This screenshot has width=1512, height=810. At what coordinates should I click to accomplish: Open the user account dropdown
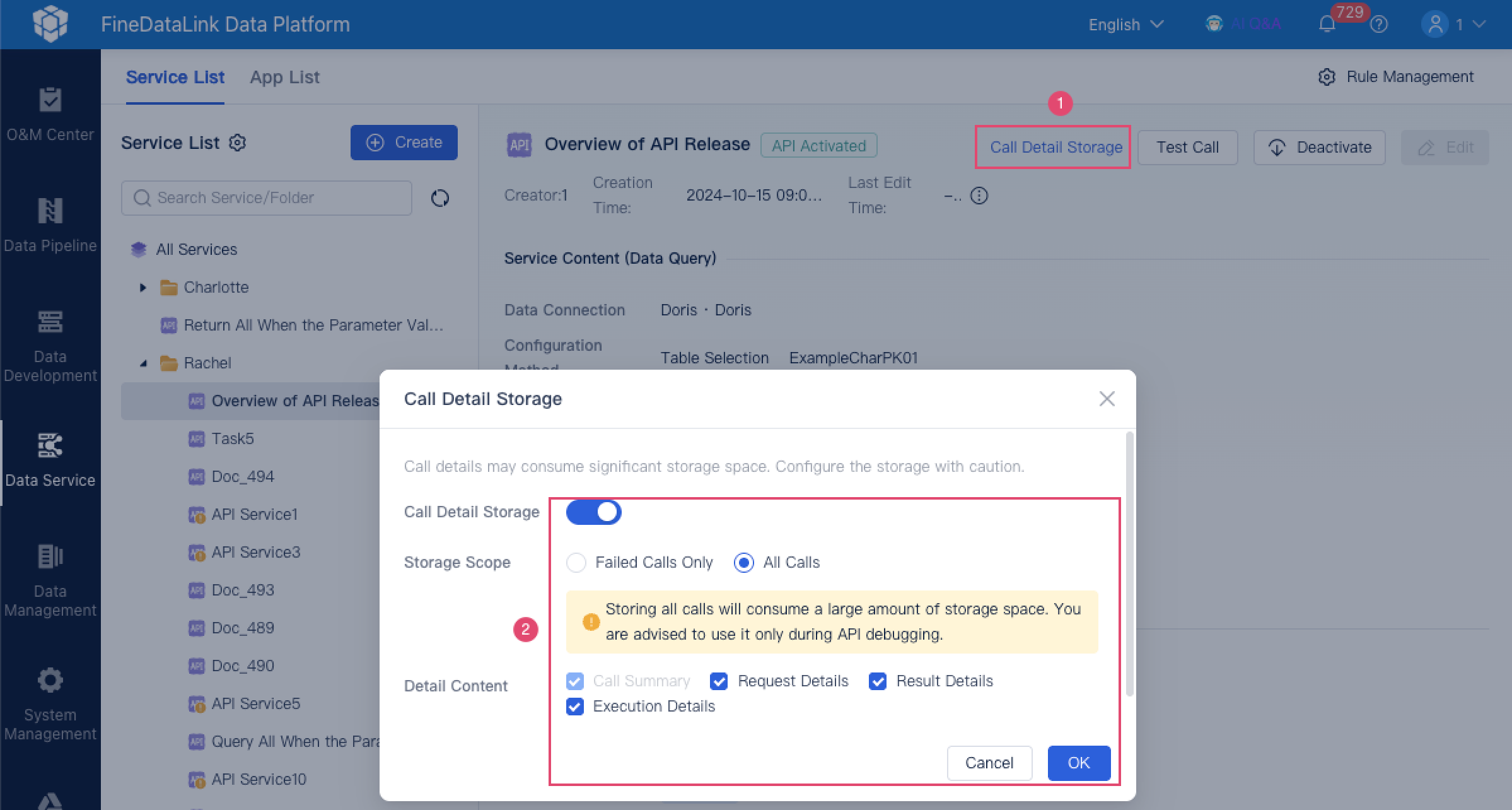[1454, 25]
